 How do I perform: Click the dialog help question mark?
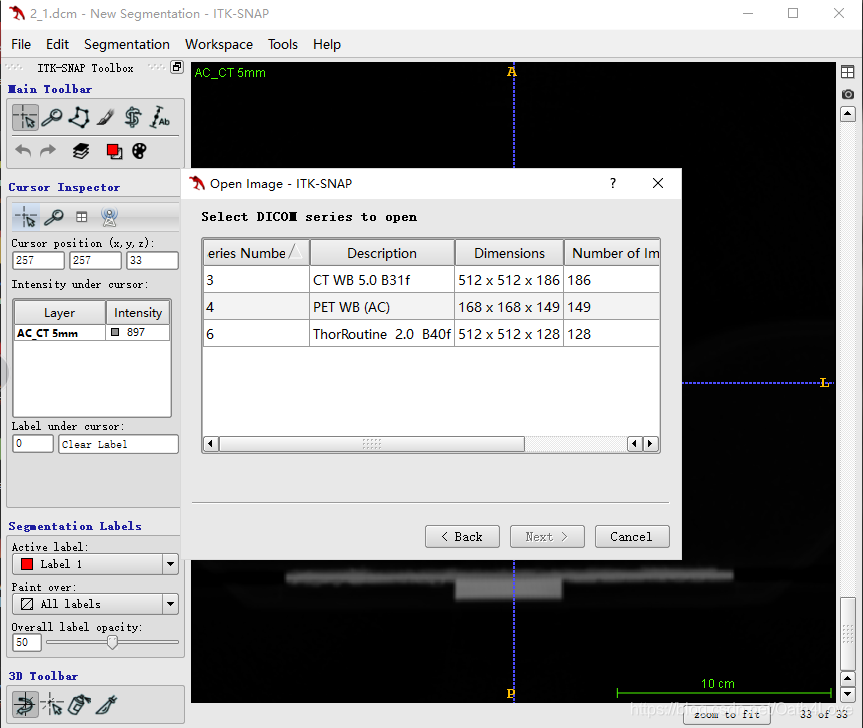coord(613,183)
